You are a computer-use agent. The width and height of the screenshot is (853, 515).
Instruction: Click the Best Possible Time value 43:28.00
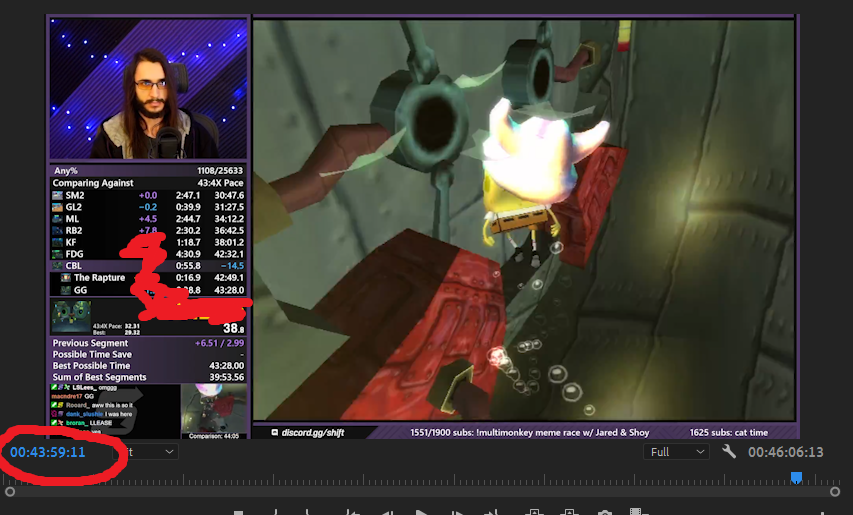tap(226, 366)
